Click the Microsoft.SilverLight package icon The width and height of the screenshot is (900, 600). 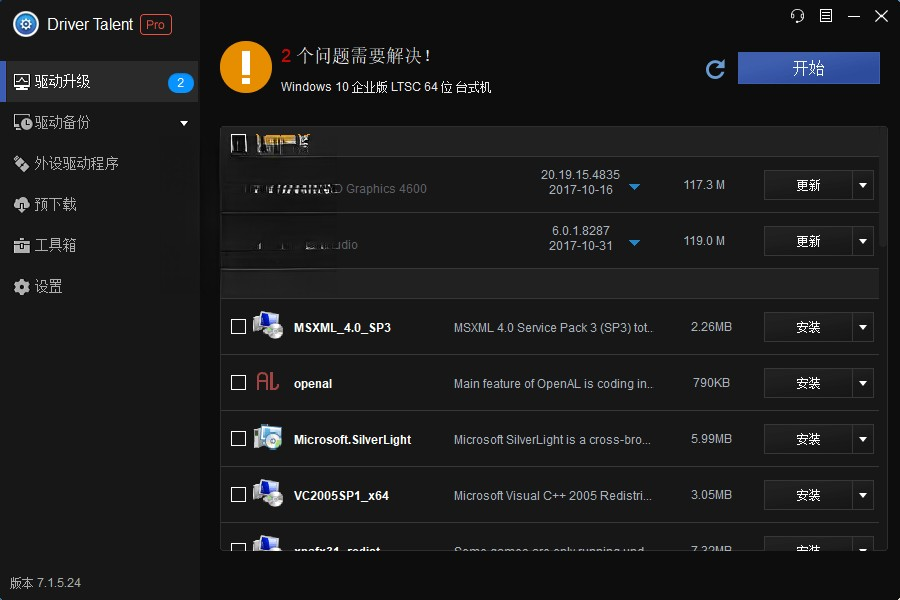(x=267, y=438)
